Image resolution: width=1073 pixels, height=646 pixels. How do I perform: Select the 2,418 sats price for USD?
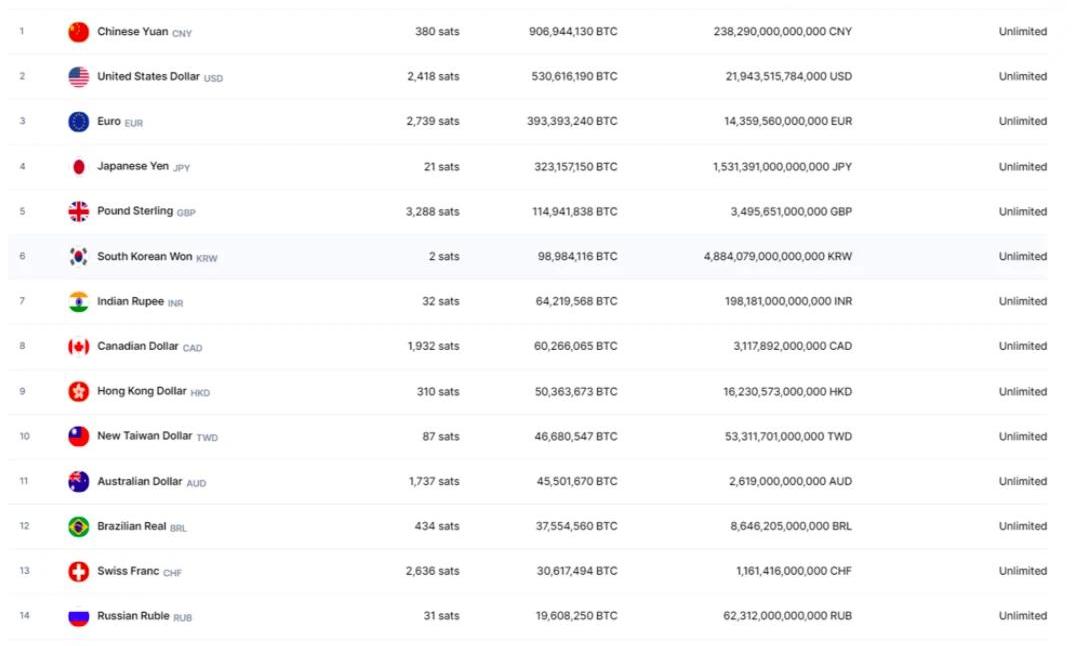click(433, 76)
